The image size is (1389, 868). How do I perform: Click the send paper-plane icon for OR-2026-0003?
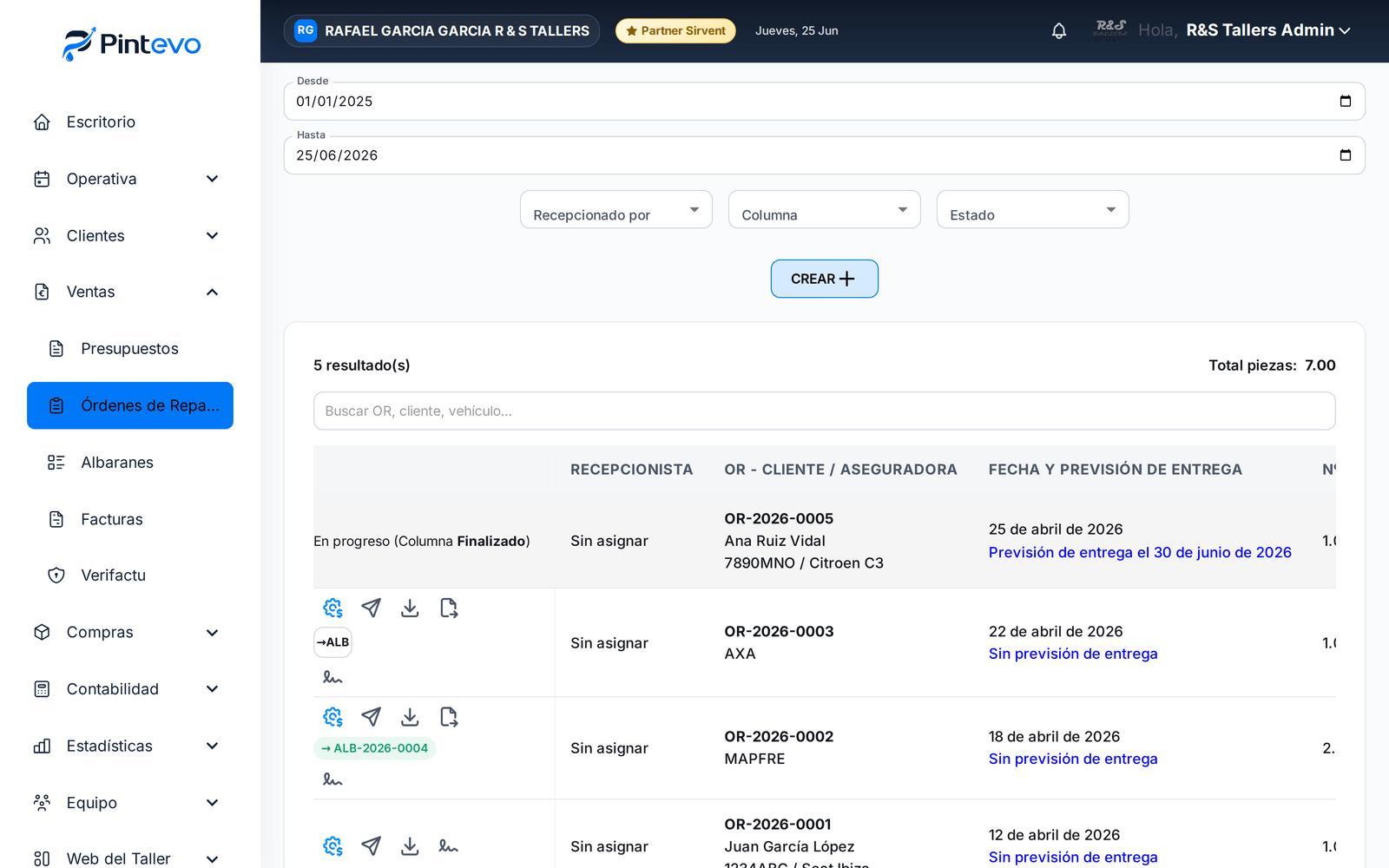371,608
